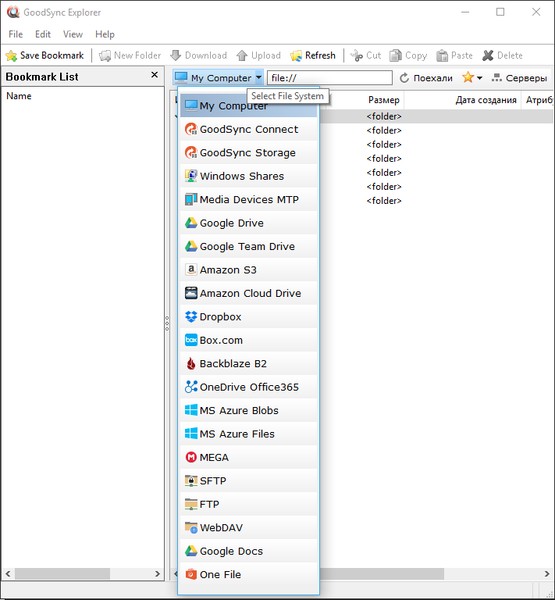Sort by Дата создания column header
555x600 pixels.
click(485, 100)
